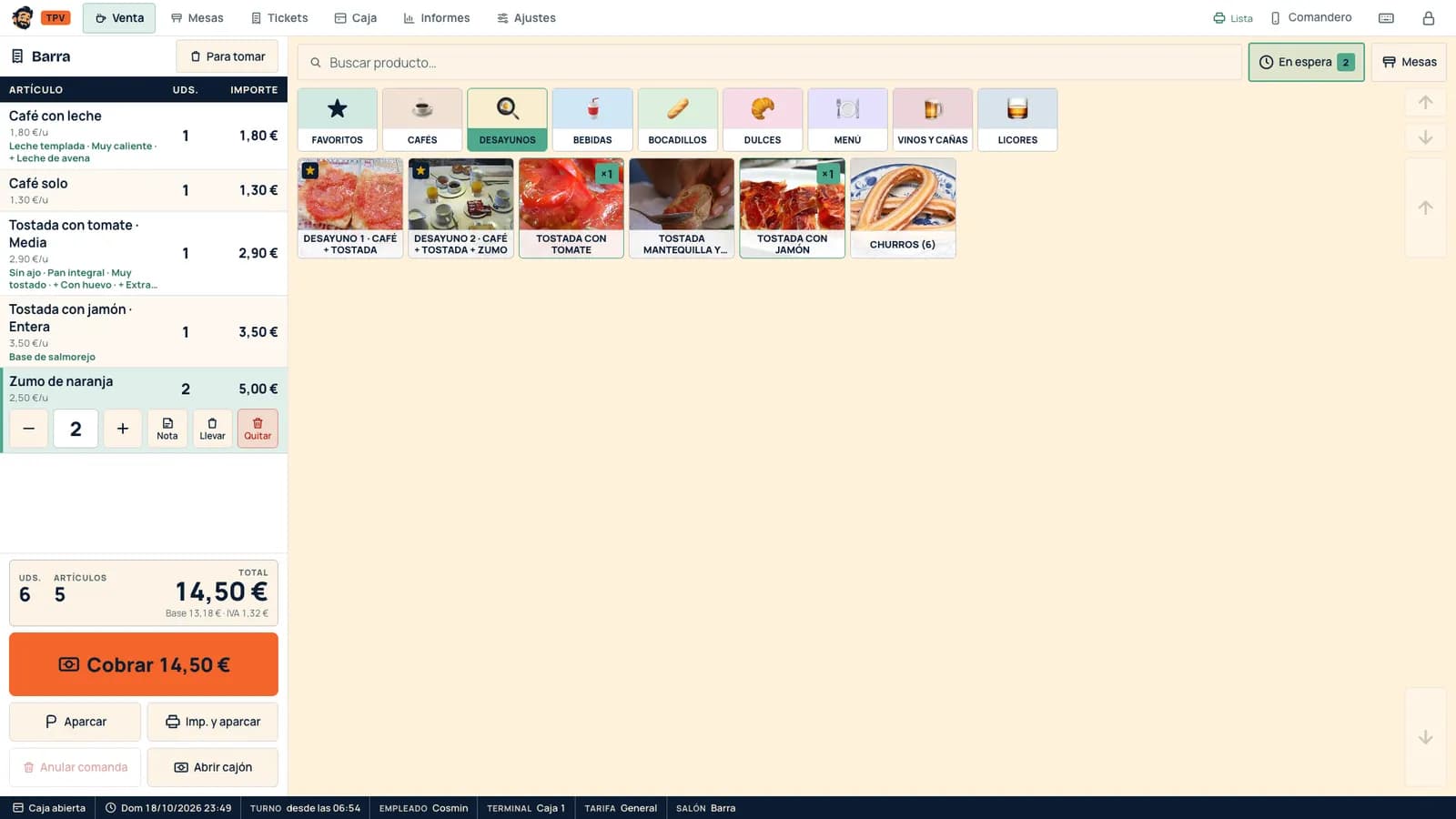Add a note with Nota button
Image resolution: width=1456 pixels, height=819 pixels.
pos(167,429)
